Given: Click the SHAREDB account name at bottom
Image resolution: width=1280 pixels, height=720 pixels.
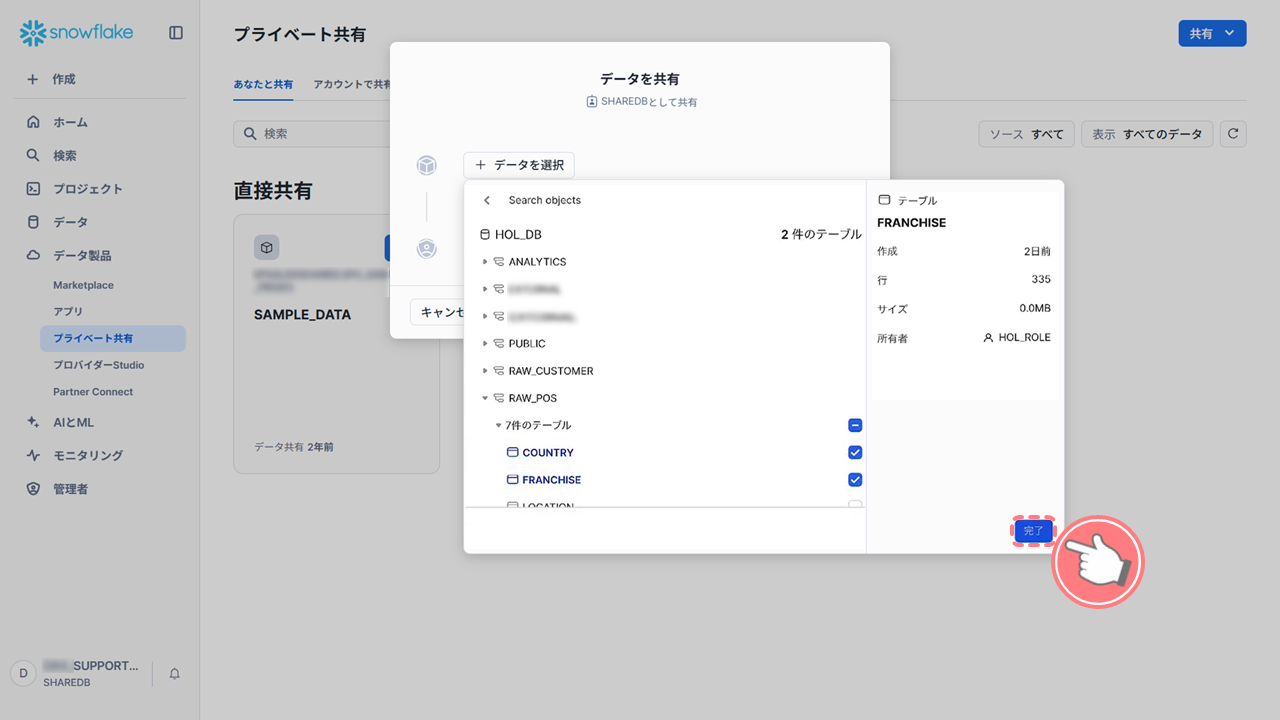Looking at the screenshot, I should [68, 682].
